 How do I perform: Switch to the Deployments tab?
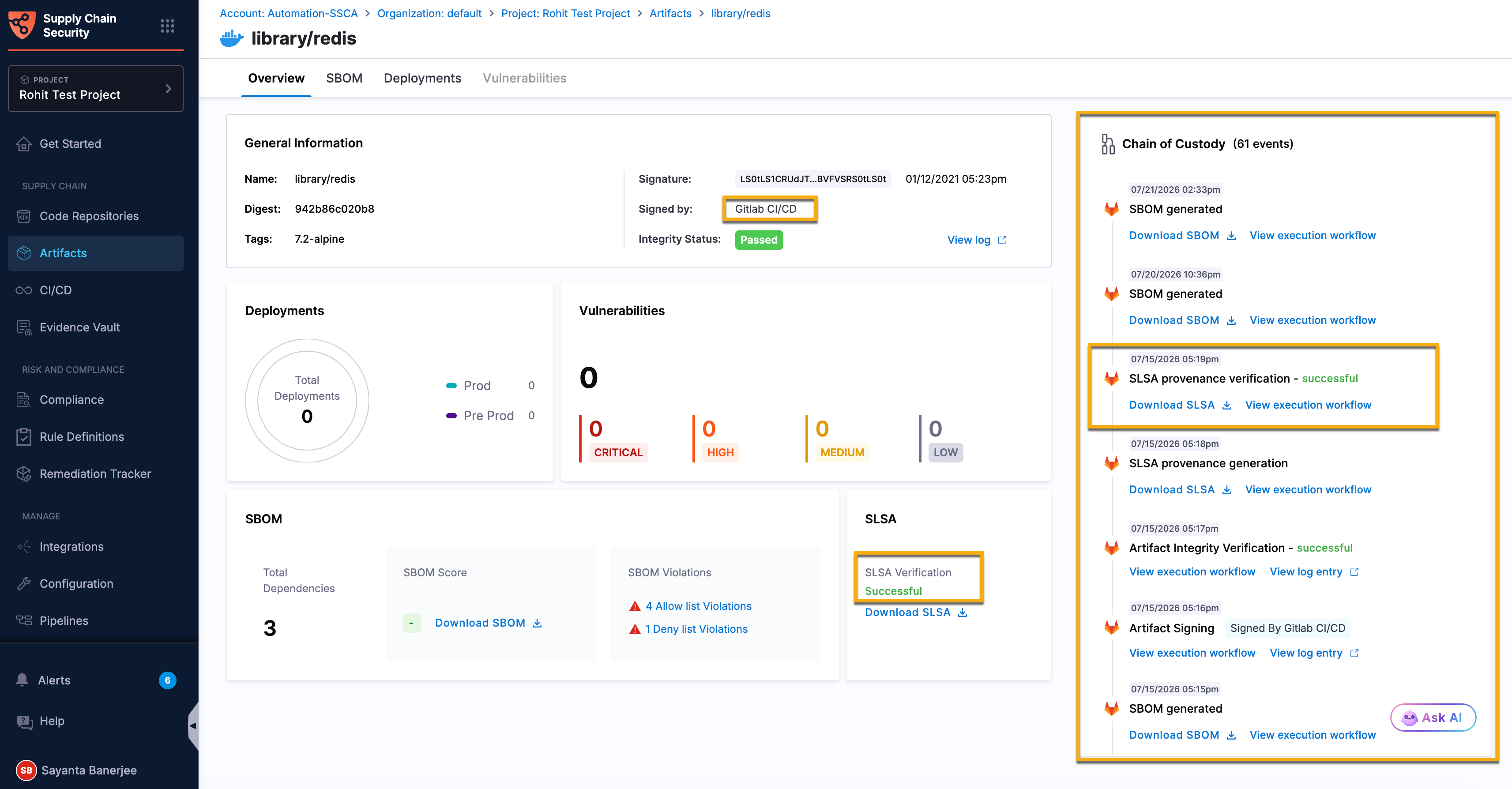422,78
